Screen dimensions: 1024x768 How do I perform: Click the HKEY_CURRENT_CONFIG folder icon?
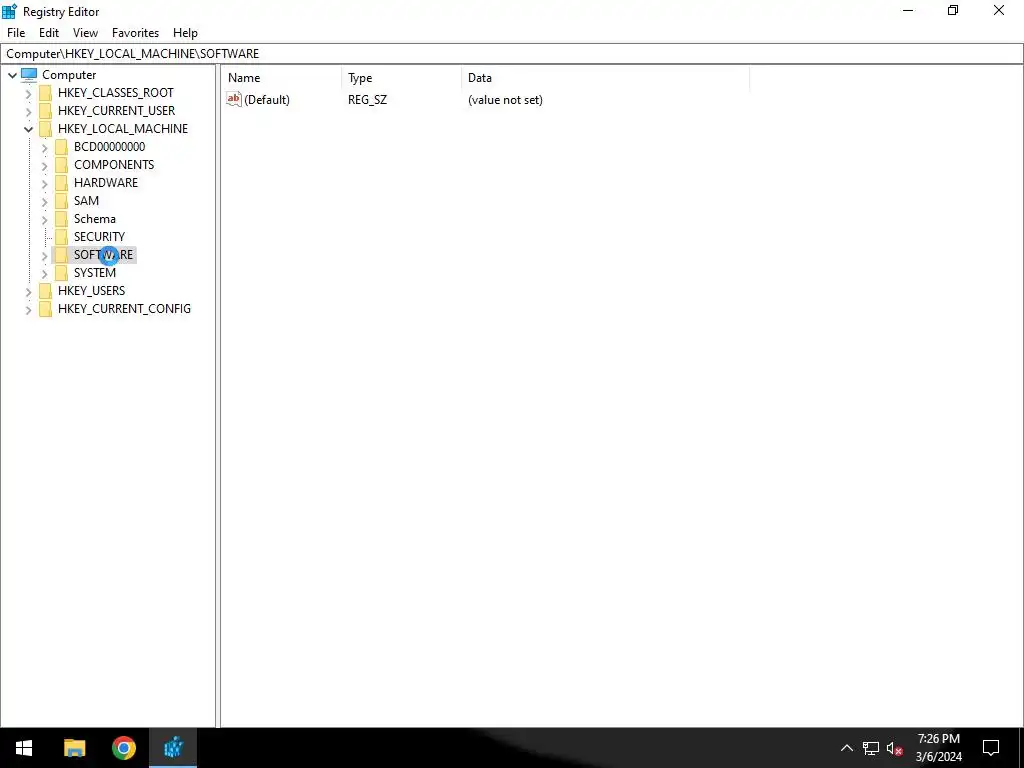pyautogui.click(x=46, y=309)
